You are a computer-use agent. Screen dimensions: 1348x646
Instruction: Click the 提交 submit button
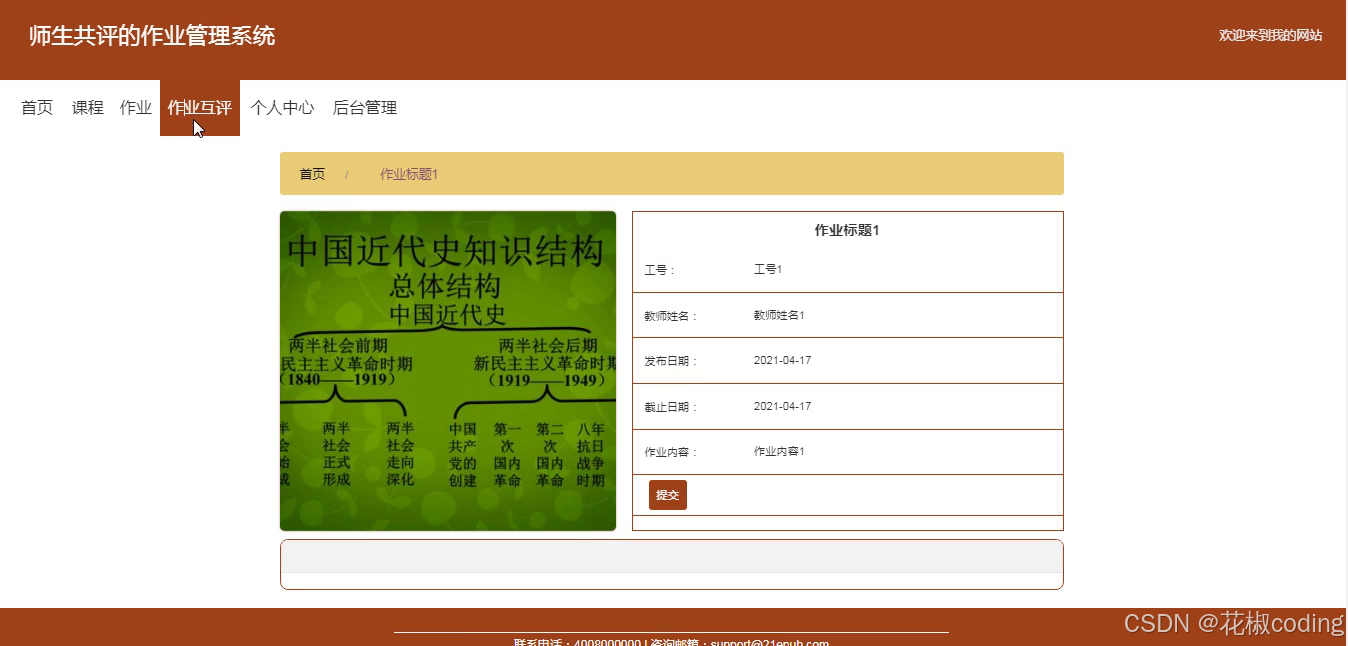(667, 494)
